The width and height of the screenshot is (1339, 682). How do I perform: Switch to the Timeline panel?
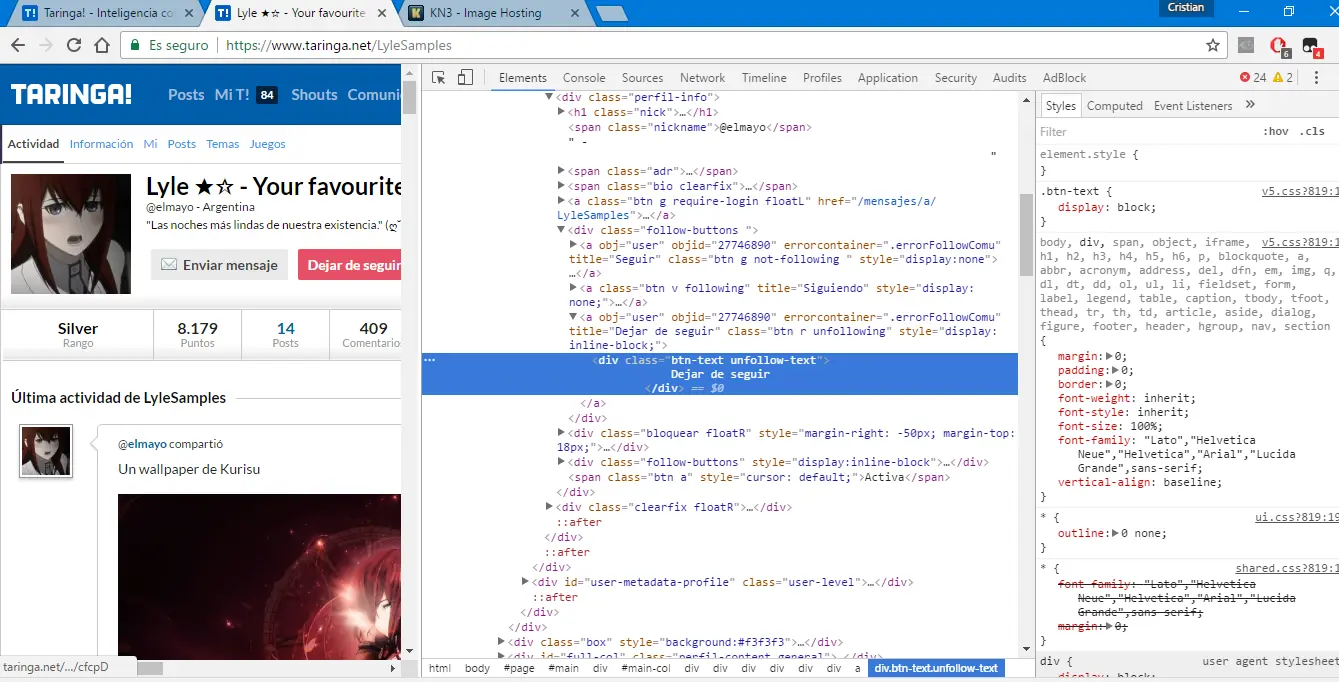(x=764, y=78)
